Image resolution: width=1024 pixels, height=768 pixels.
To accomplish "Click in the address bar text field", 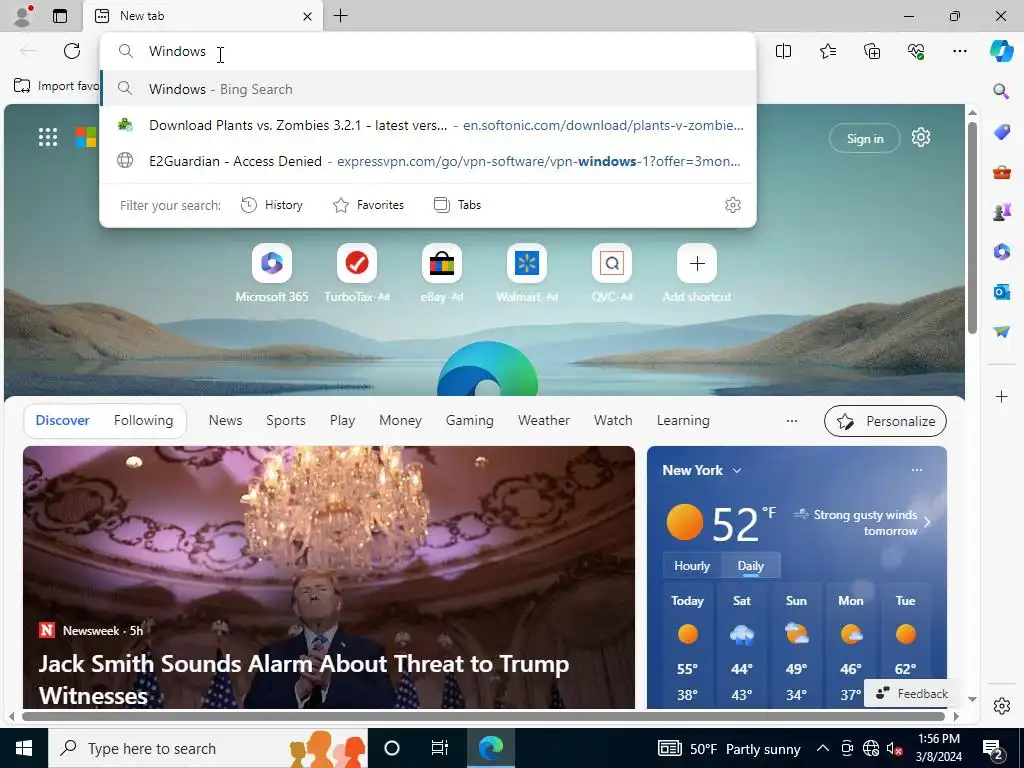I will [x=428, y=51].
